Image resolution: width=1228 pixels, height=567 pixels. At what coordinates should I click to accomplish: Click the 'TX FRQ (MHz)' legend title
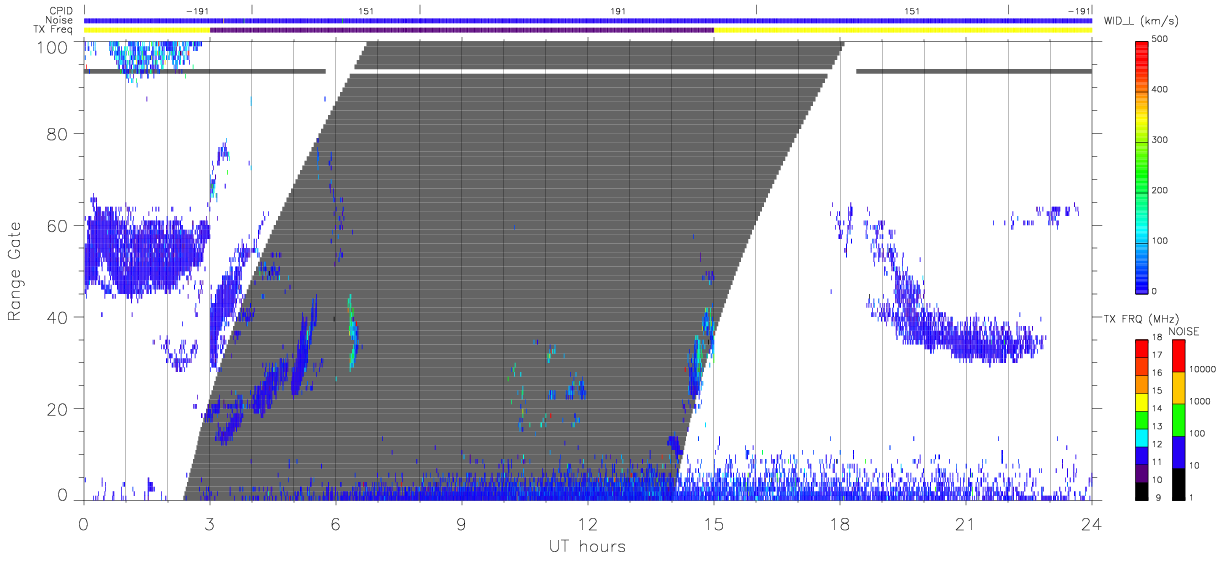[1141, 319]
